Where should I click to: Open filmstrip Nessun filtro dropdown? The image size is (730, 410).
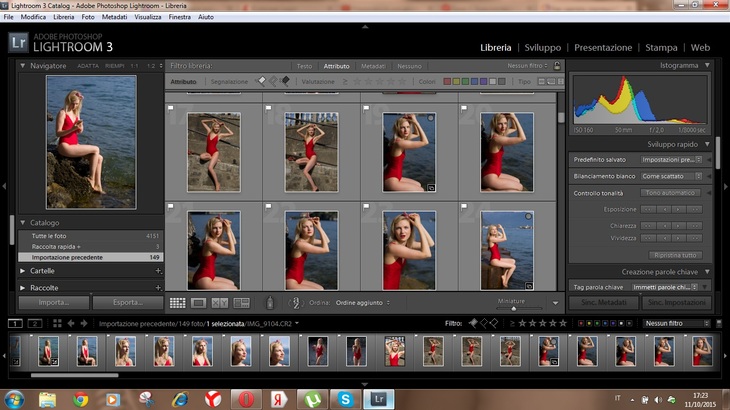676,323
